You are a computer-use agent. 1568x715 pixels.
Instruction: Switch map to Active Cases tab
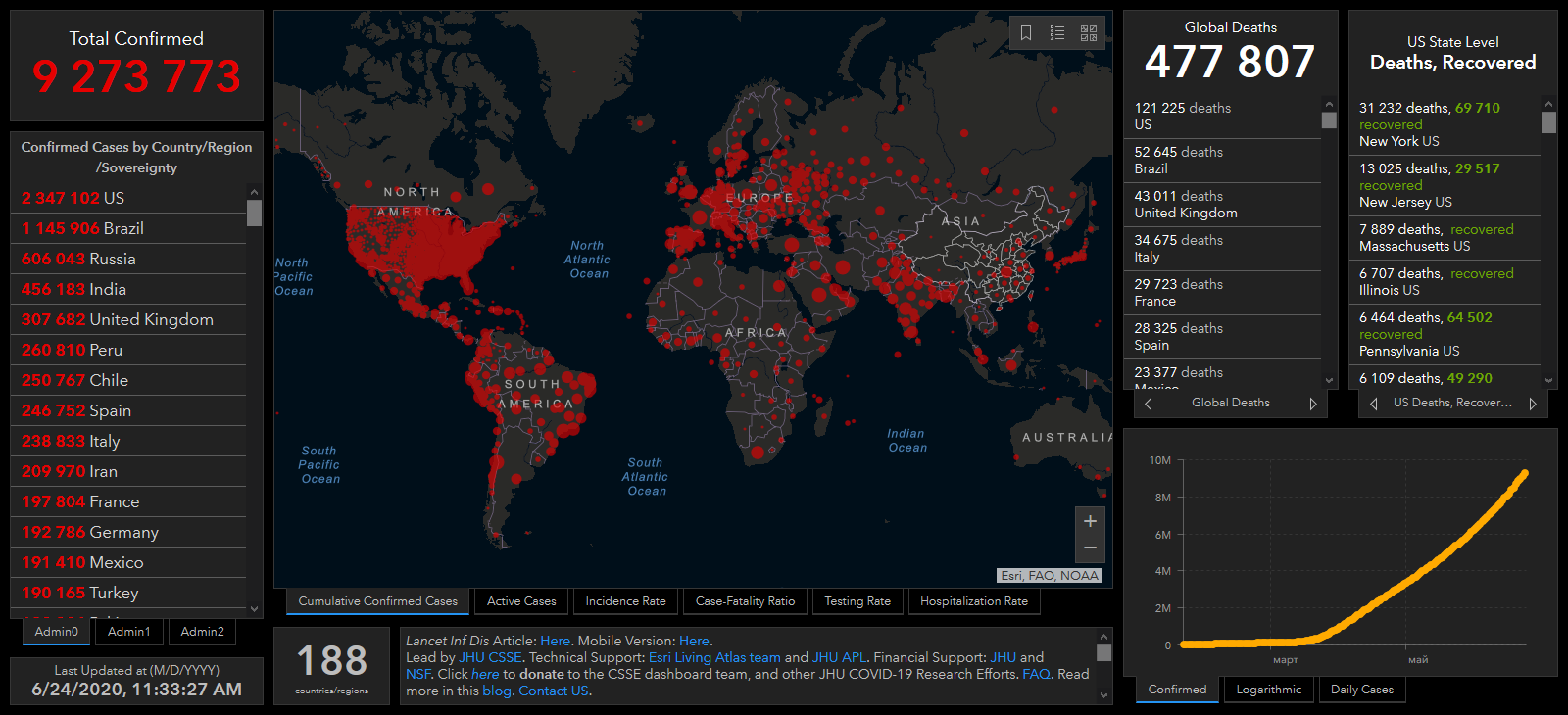tap(521, 601)
